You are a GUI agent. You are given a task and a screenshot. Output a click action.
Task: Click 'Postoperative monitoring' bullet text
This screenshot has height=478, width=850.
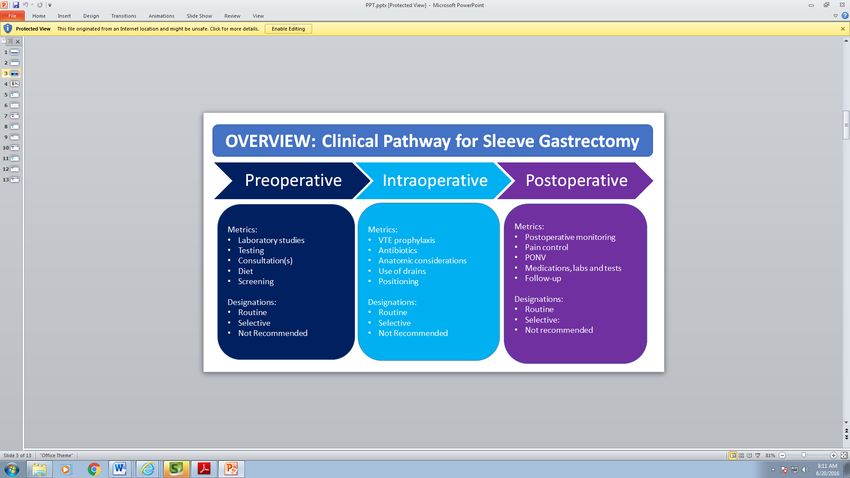pyautogui.click(x=570, y=237)
